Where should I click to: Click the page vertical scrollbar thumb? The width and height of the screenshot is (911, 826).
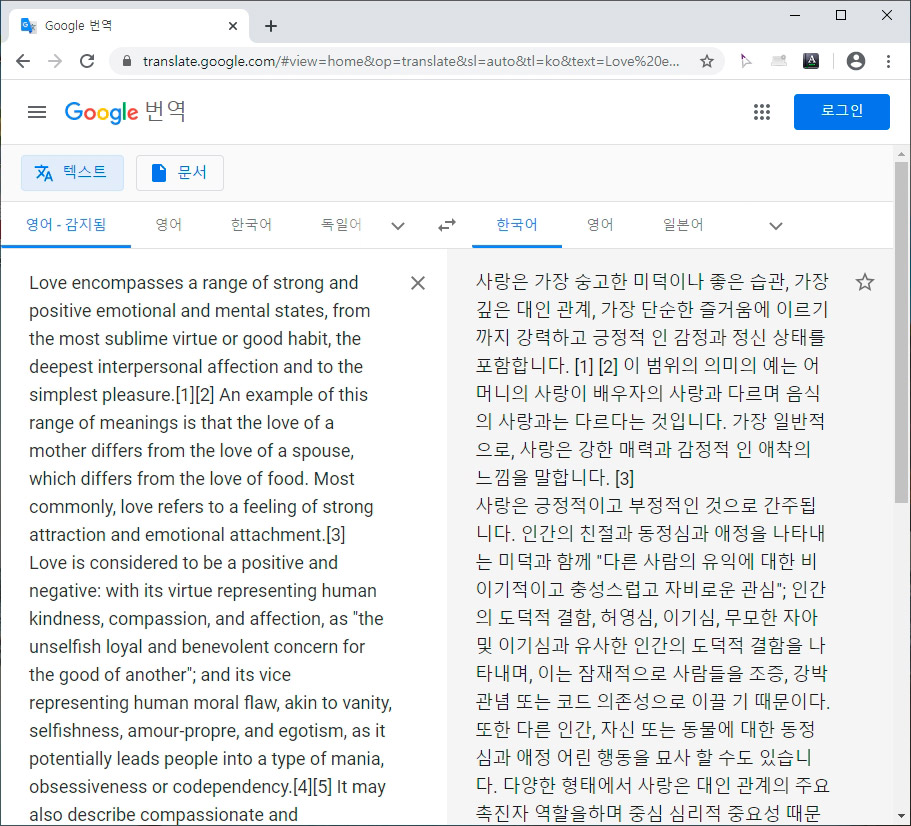pos(901,332)
